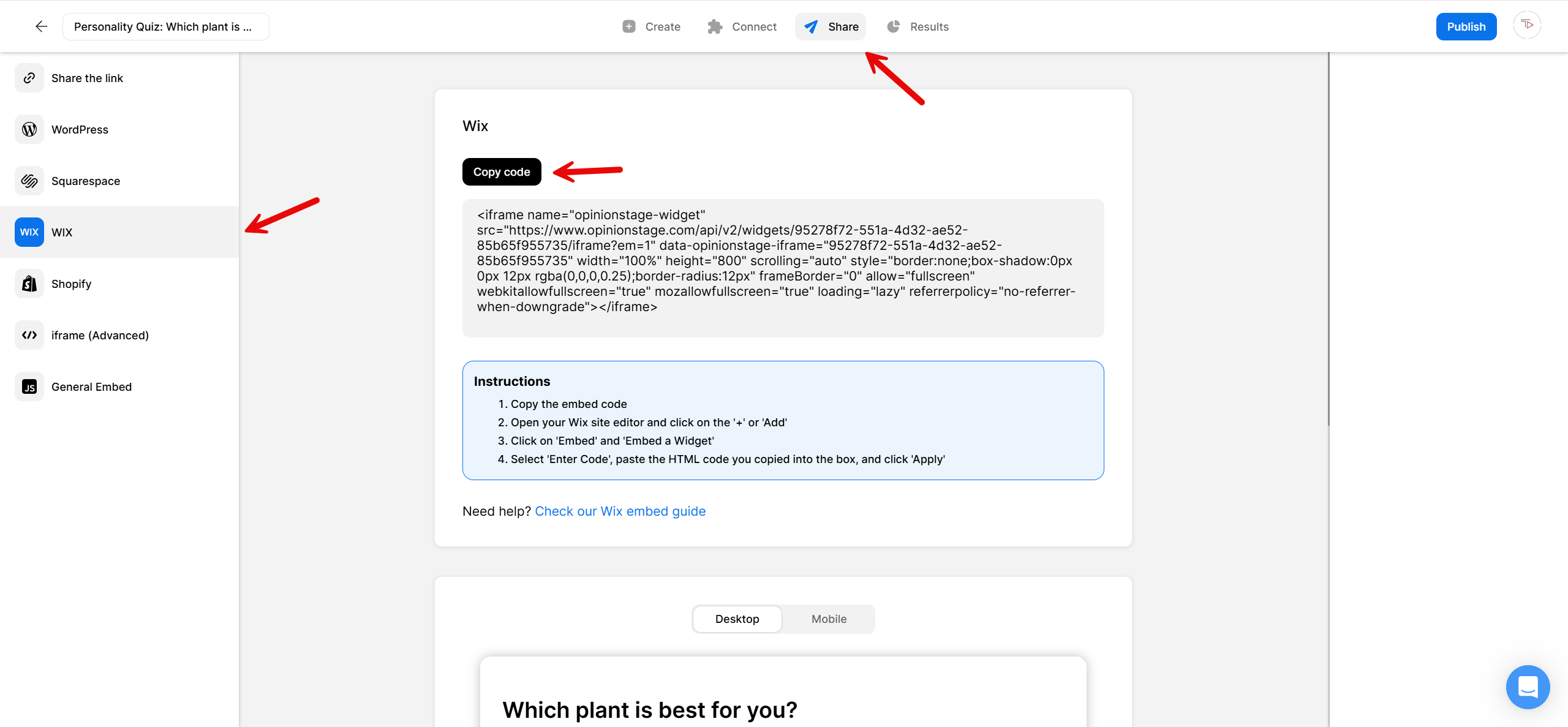The height and width of the screenshot is (727, 1568).
Task: Open the Squarespace embed panel
Action: (85, 181)
